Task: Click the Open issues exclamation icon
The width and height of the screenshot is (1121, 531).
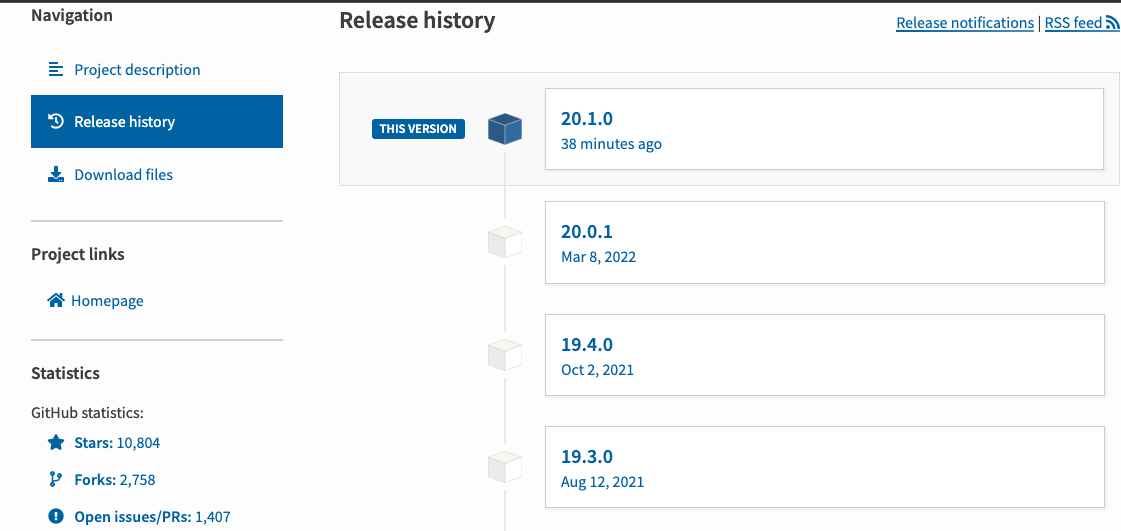Action: [x=56, y=517]
